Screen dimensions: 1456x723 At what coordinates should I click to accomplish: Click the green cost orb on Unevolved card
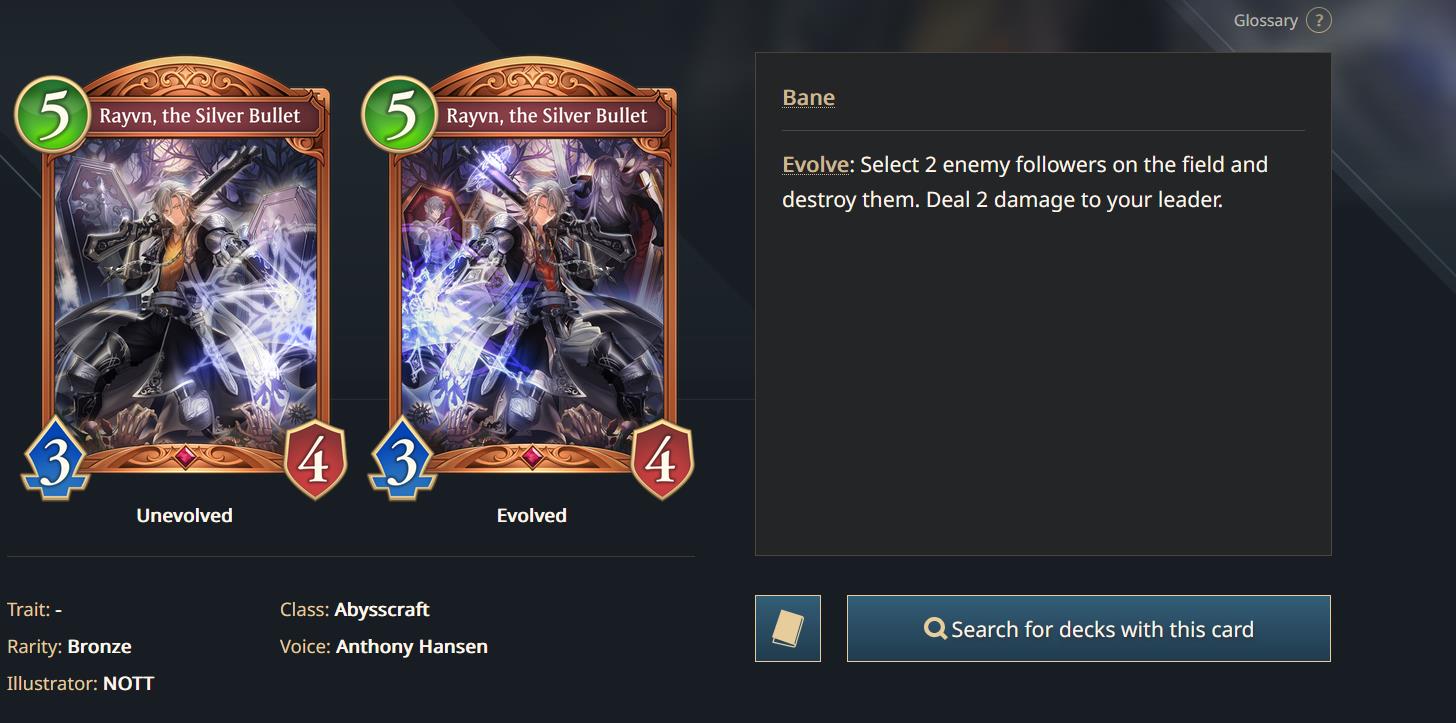pos(52,115)
